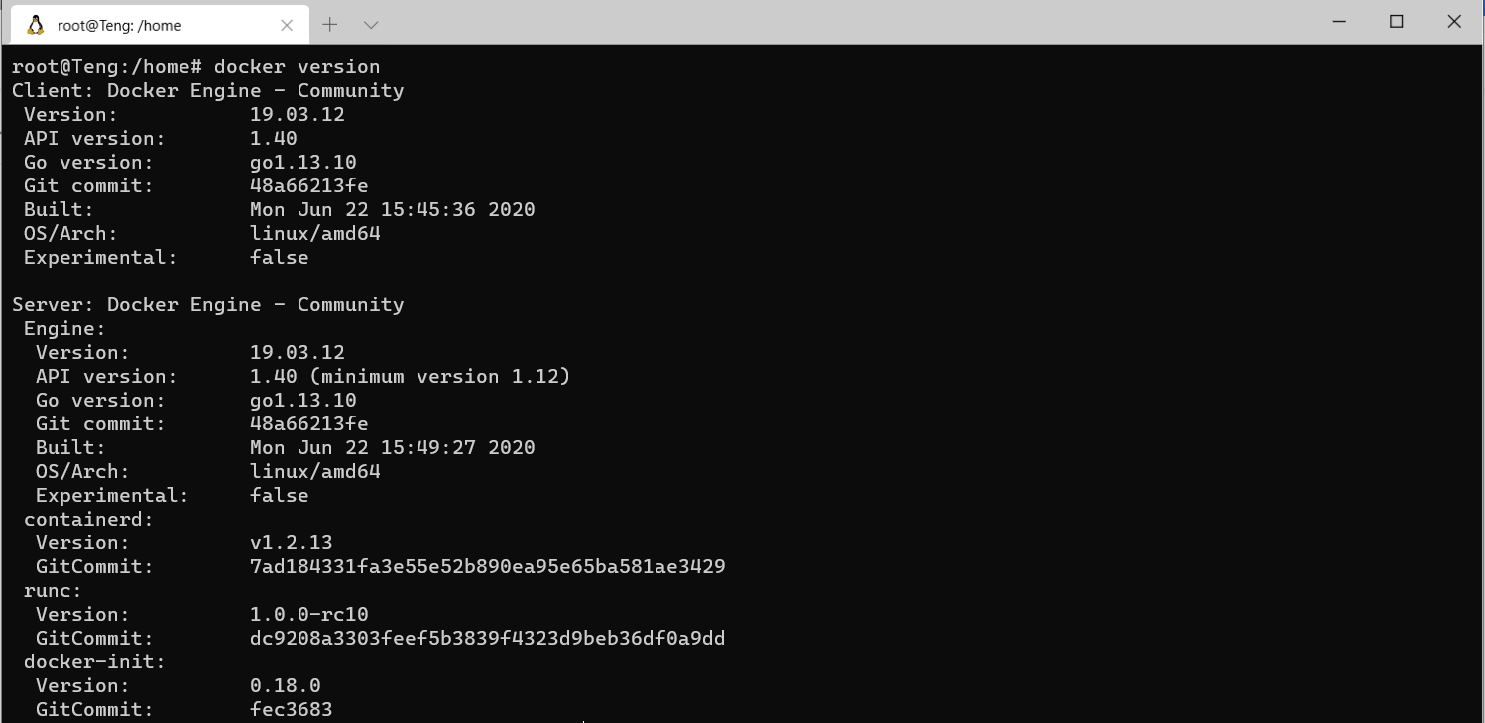Click the vertical scrollbar on the right edge
This screenshot has width=1485, height=723.
click(x=1481, y=380)
